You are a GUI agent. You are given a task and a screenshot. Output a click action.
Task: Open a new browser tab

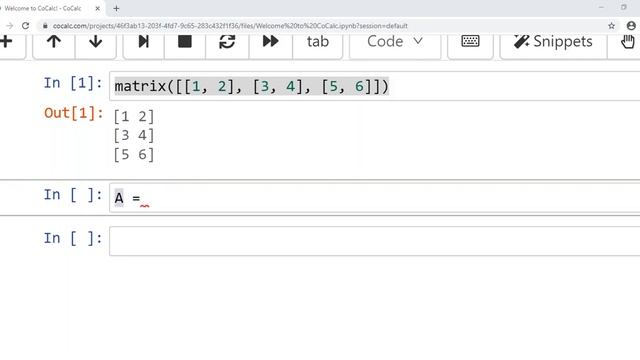click(116, 8)
